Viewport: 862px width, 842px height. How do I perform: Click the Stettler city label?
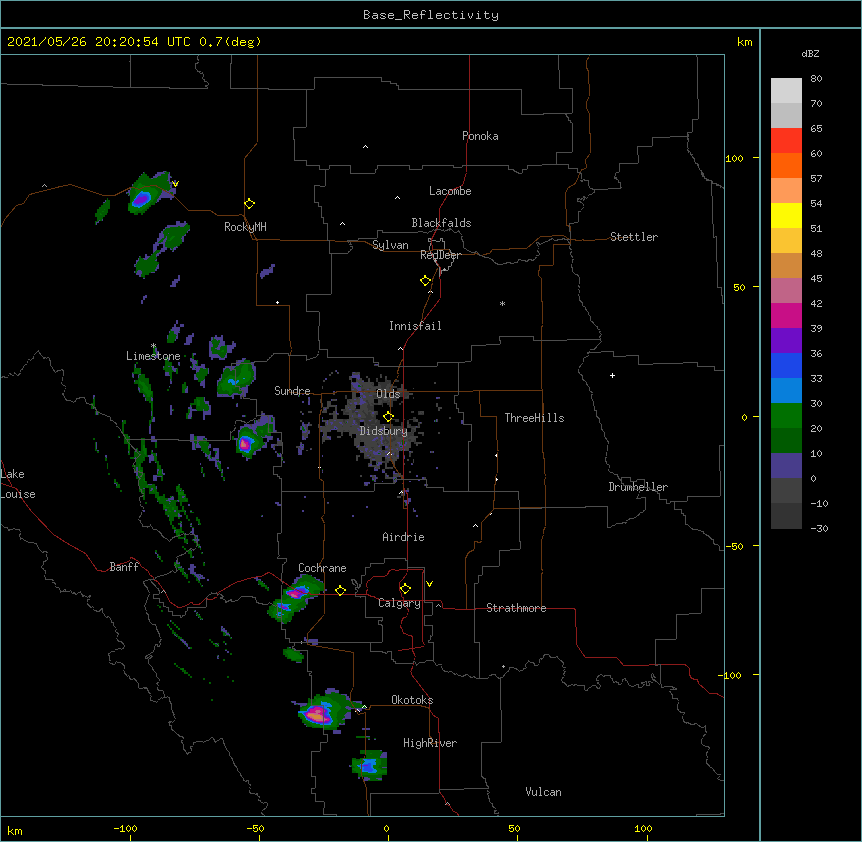pos(634,237)
